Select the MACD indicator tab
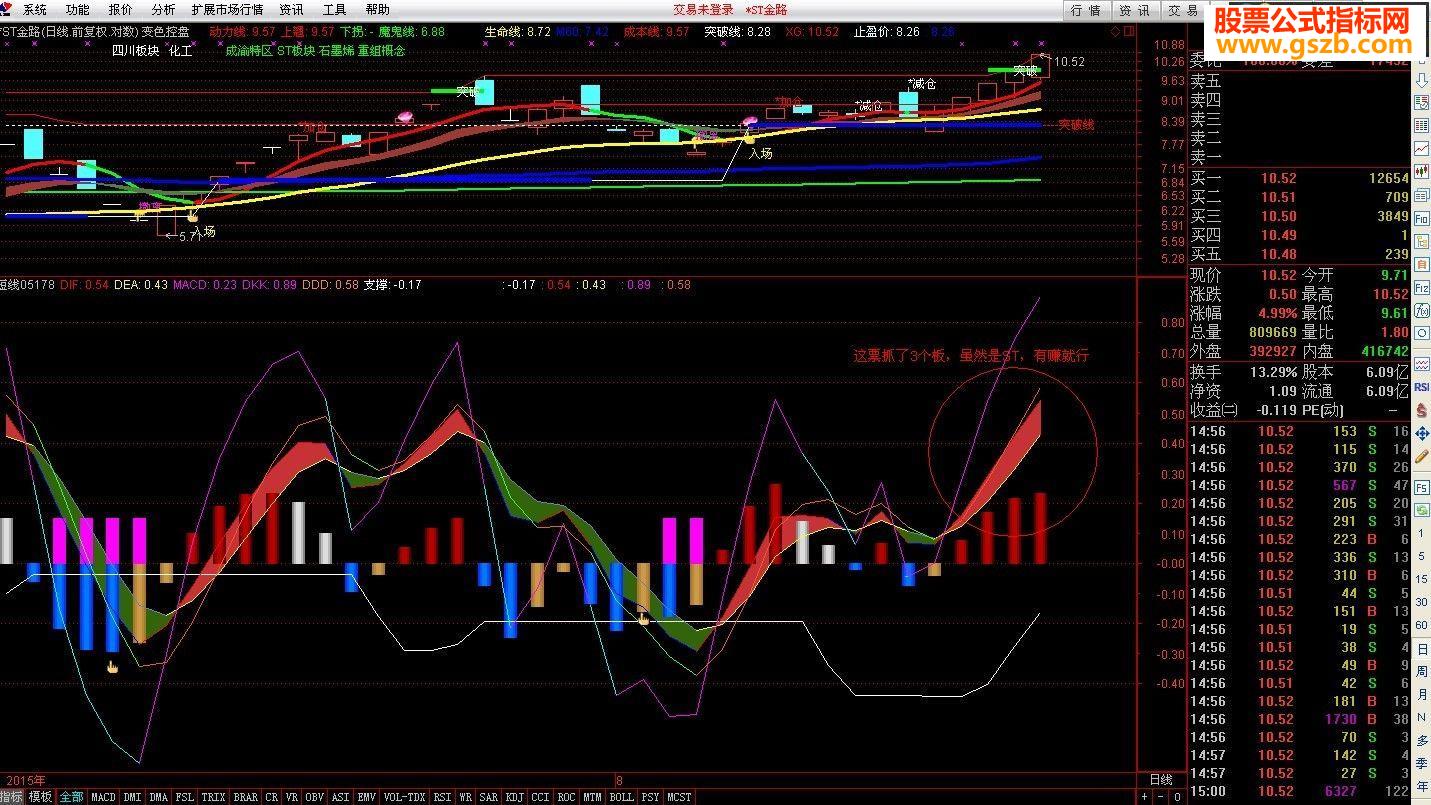Image resolution: width=1431 pixels, height=805 pixels. click(103, 797)
